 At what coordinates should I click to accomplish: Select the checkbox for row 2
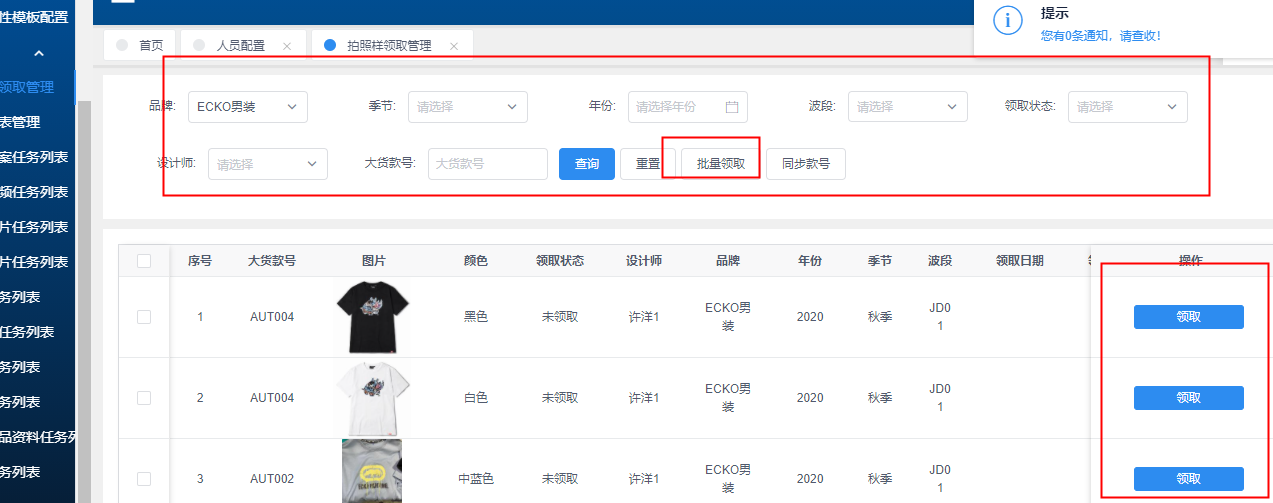point(144,397)
